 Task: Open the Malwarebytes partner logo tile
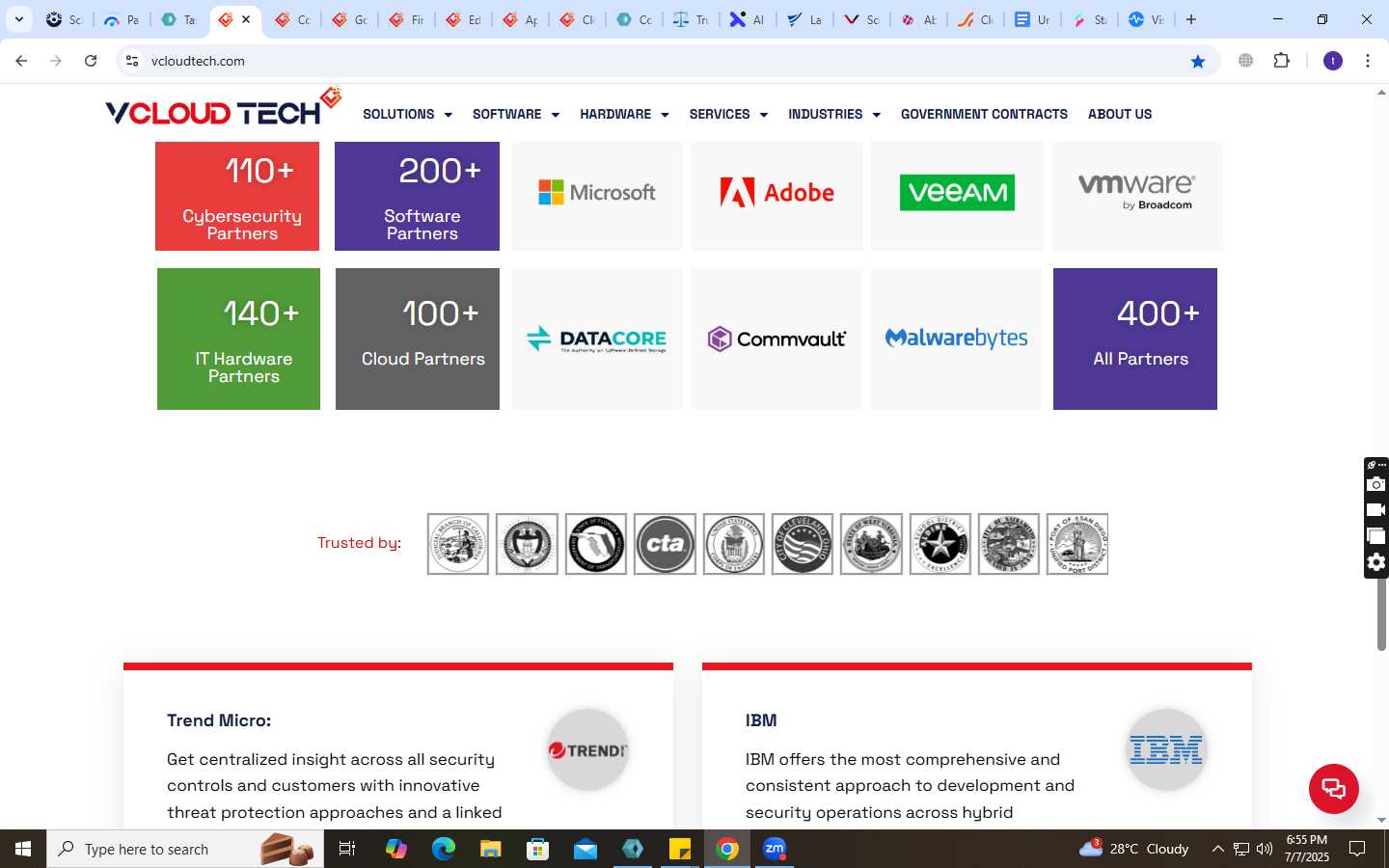[x=956, y=339]
